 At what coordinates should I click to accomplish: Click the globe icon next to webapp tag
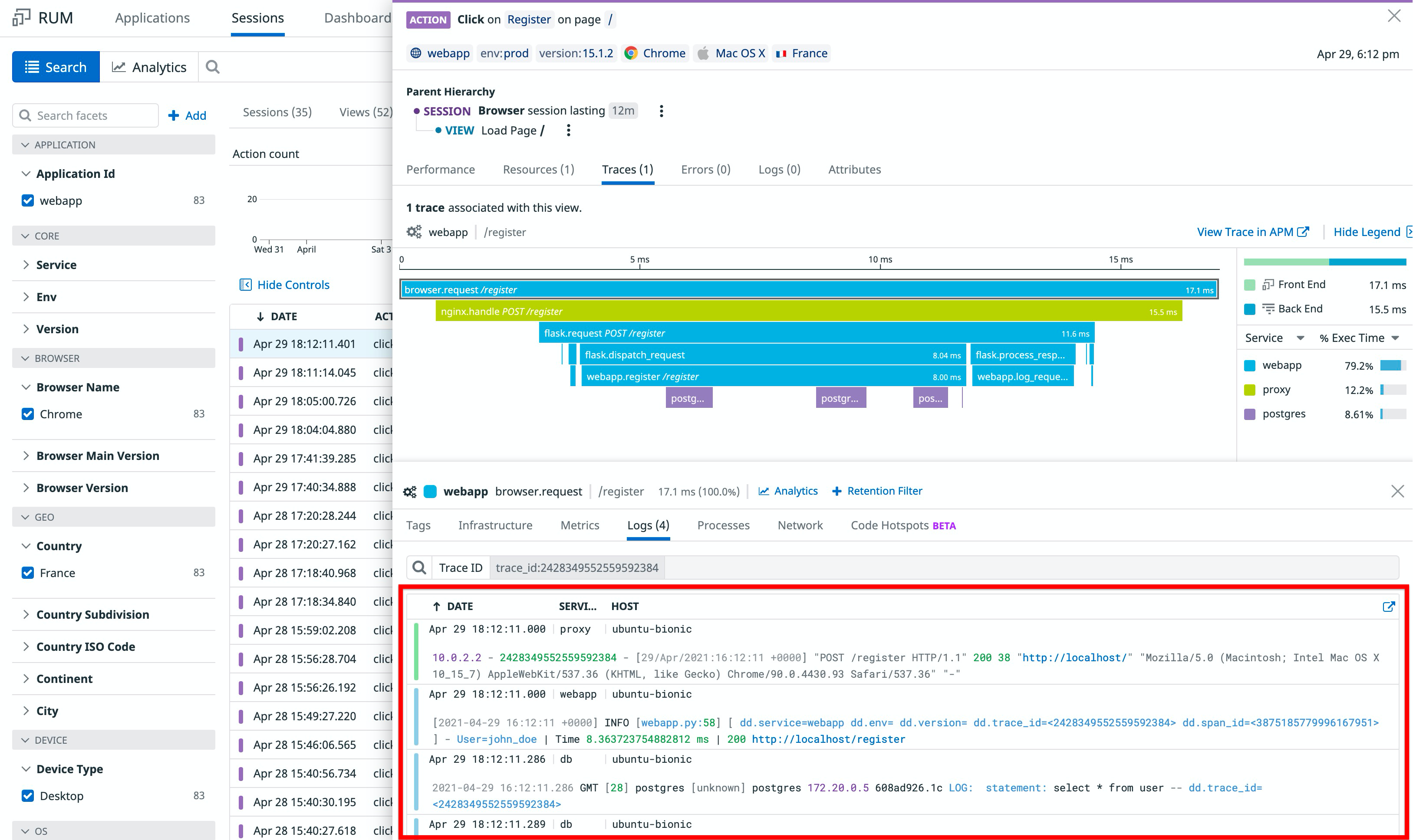coord(416,53)
